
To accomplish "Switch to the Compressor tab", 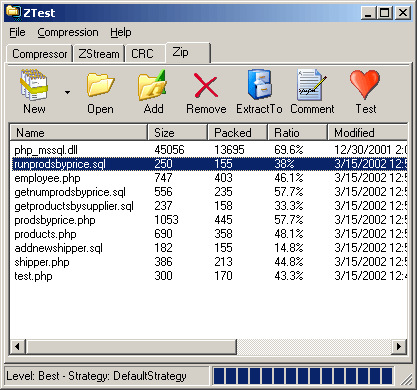I will click(x=39, y=54).
